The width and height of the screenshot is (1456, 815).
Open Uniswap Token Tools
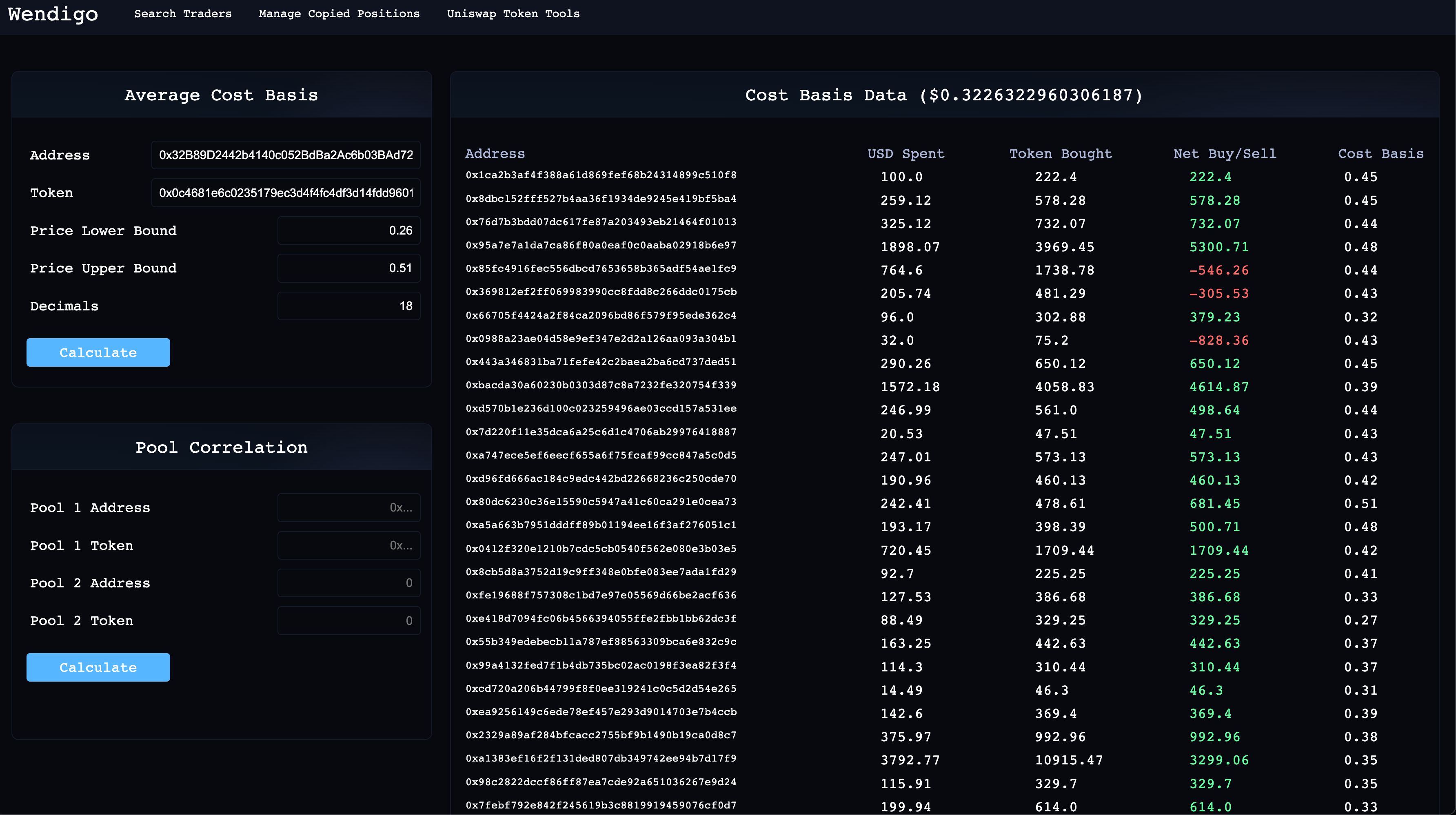point(513,13)
